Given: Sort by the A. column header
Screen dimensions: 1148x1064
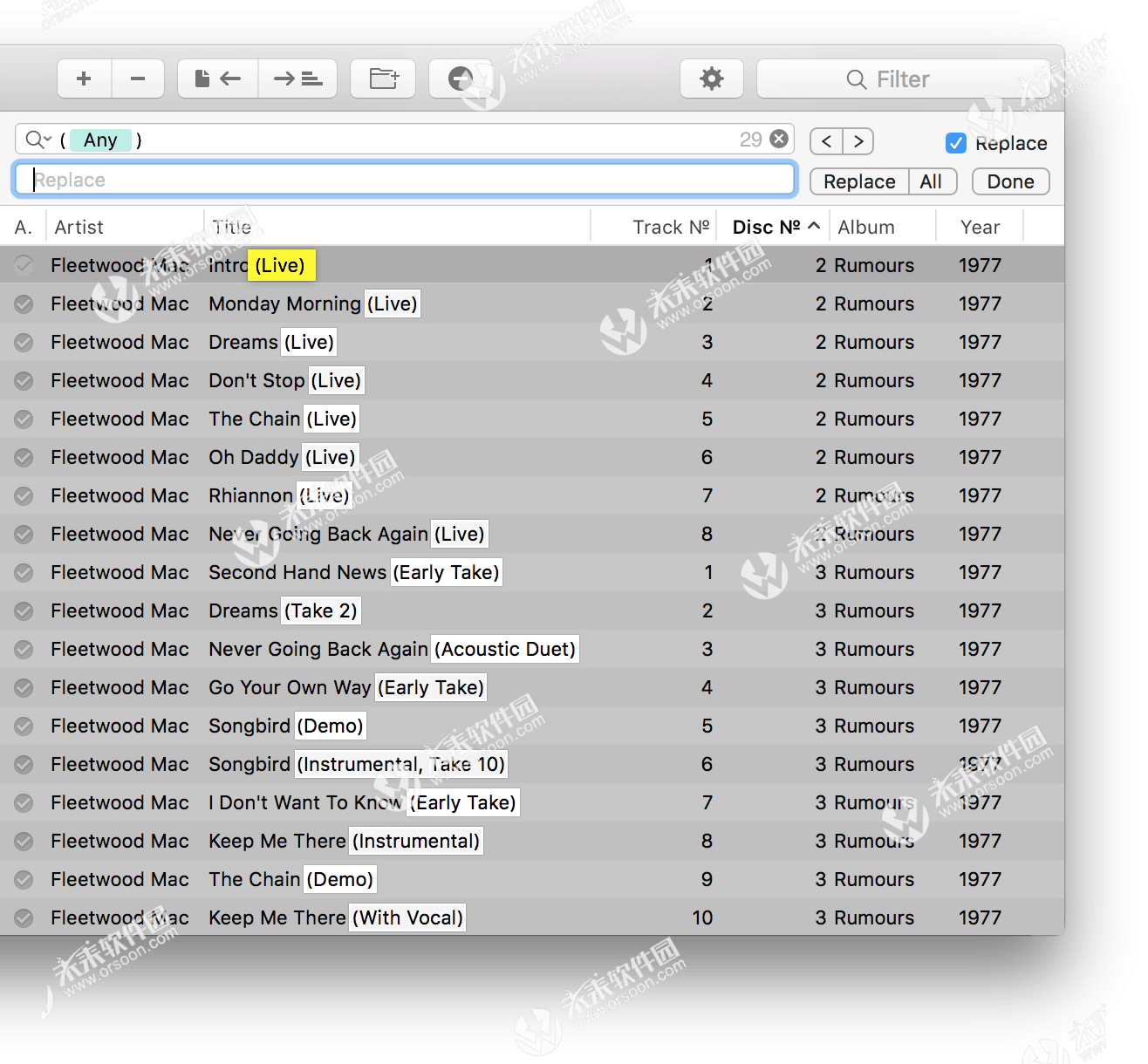Looking at the screenshot, I should (24, 227).
